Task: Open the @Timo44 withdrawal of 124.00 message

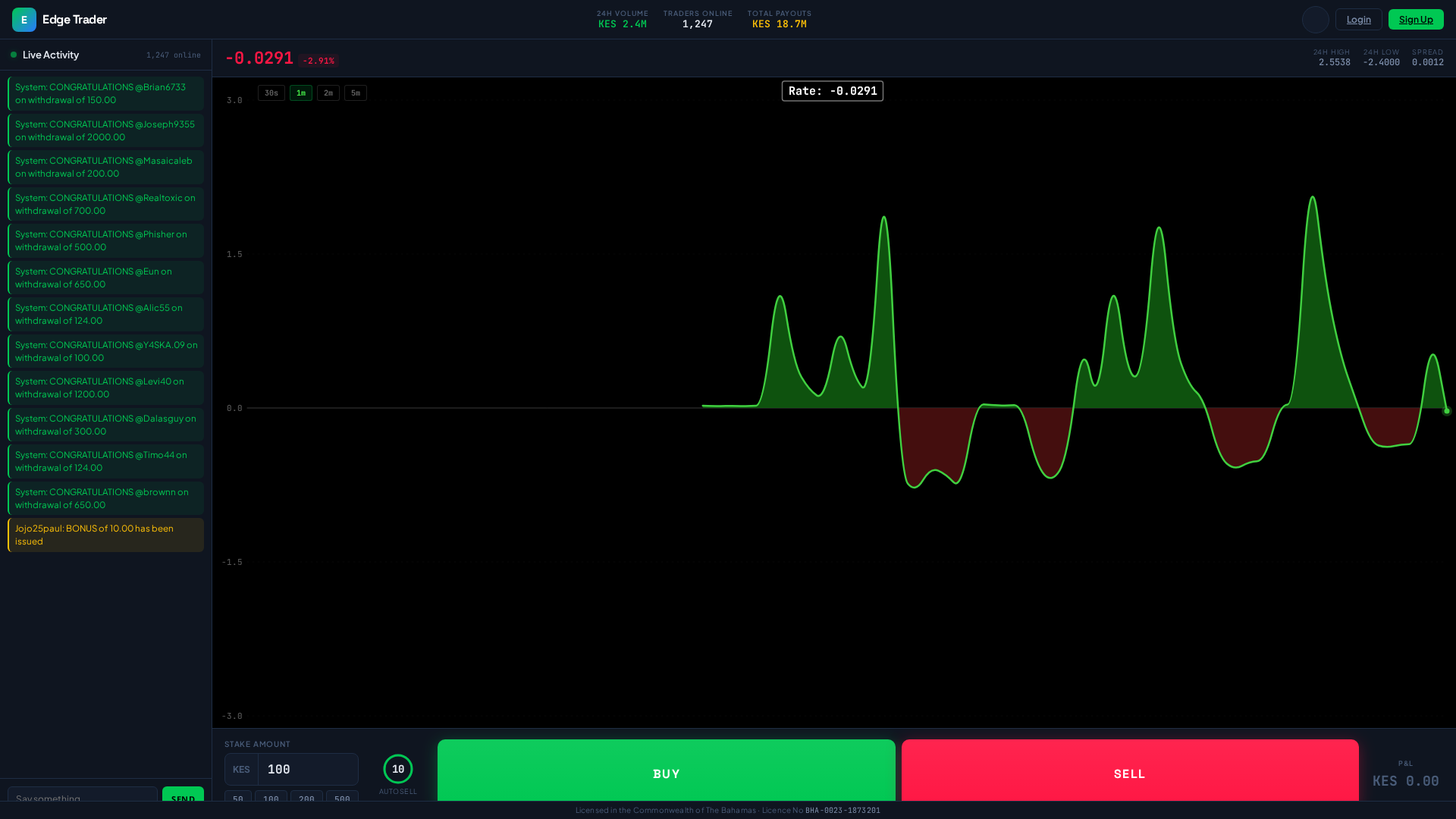Action: point(105,461)
